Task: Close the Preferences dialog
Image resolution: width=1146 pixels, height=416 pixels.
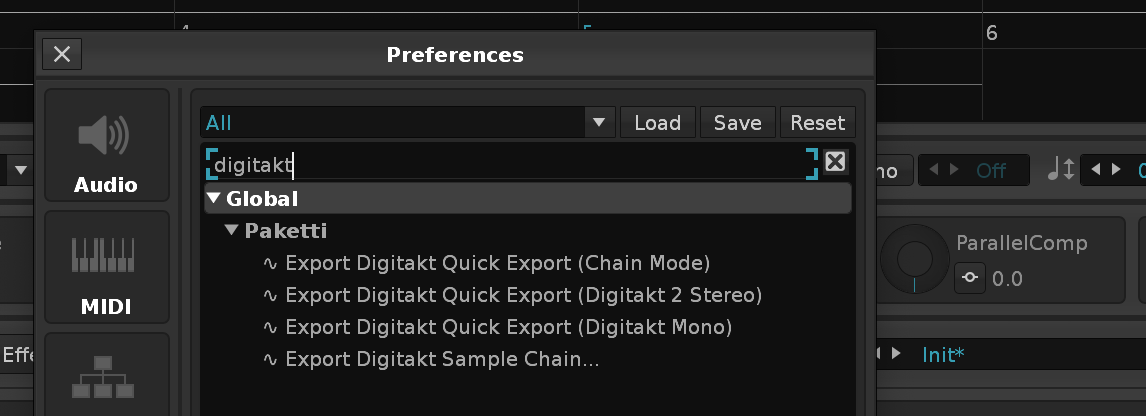Action: coord(61,54)
